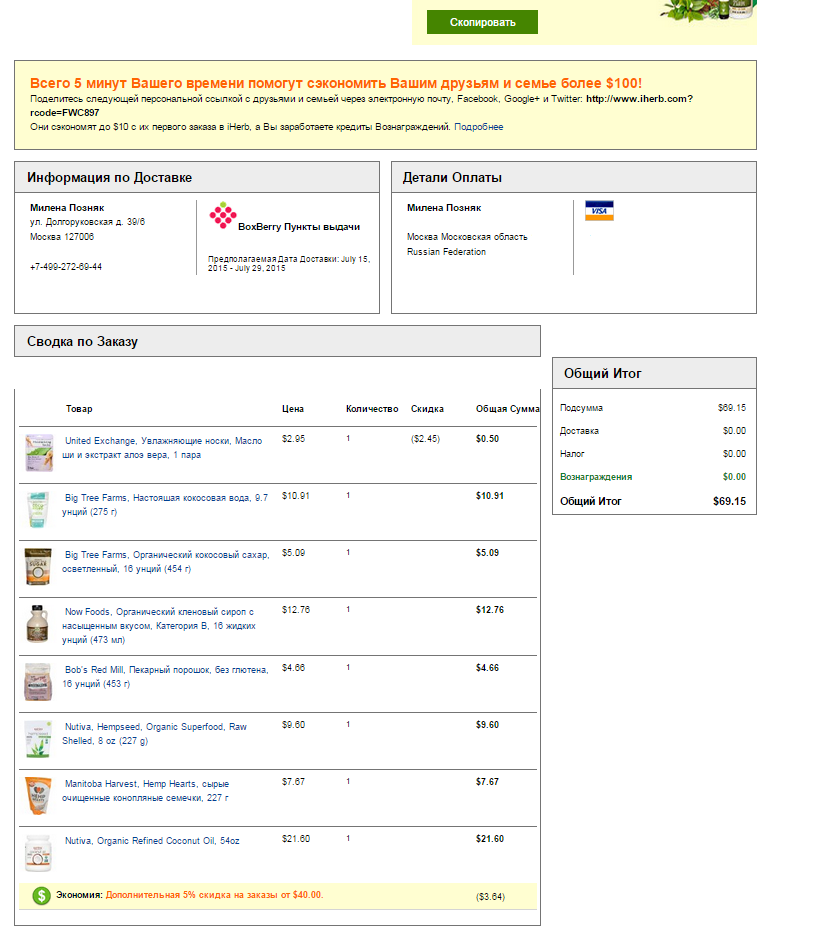Open Nutiva Organic Refined Coconut Oil link
This screenshot has width=834, height=926.
coord(152,841)
